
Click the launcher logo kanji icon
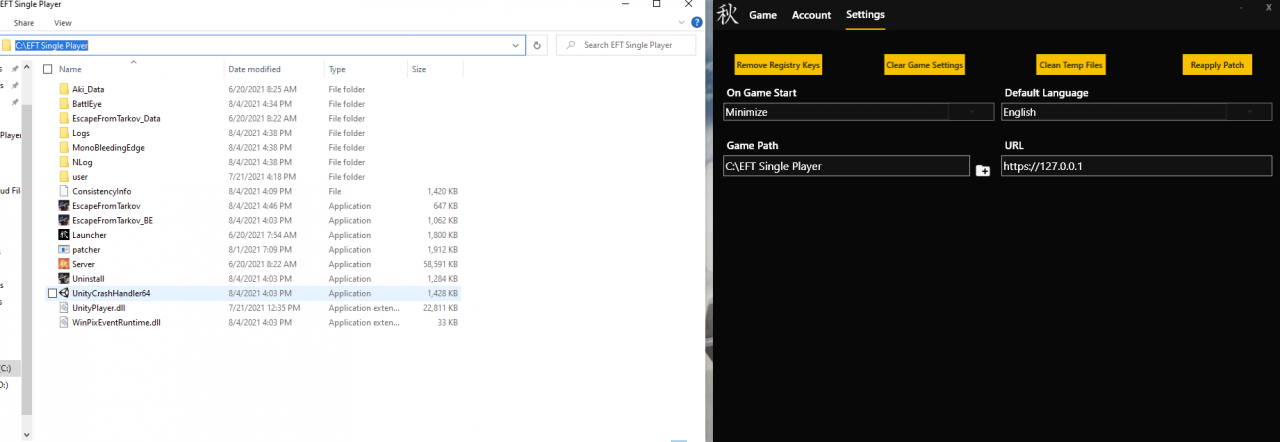(x=728, y=14)
